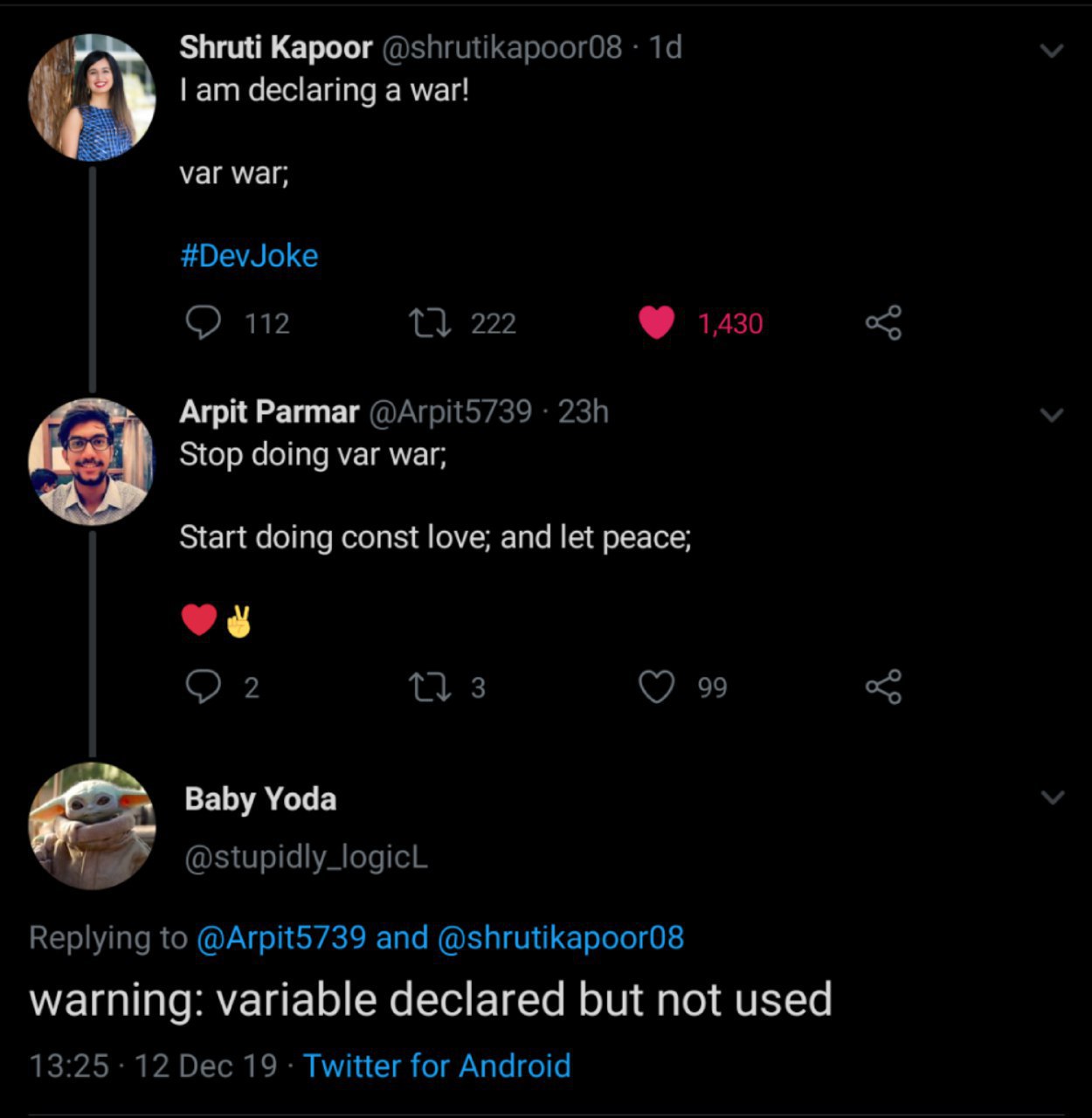Reply to Shruti Kapoor's tweet
Image resolution: width=1092 pixels, height=1118 pixels.
click(203, 322)
